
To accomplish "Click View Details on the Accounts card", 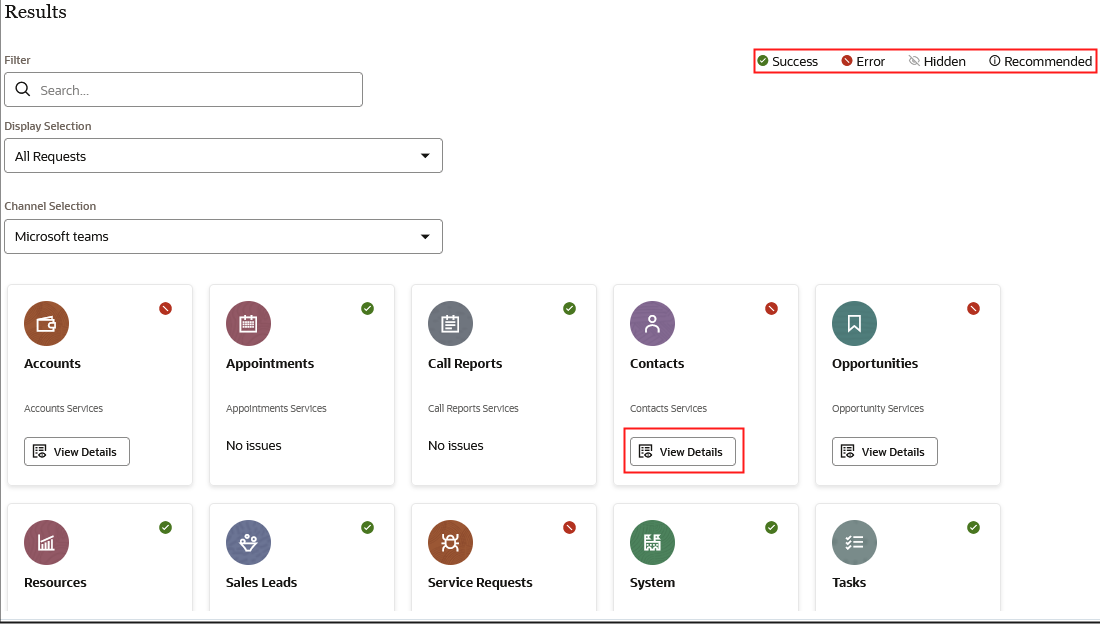I will coord(76,451).
